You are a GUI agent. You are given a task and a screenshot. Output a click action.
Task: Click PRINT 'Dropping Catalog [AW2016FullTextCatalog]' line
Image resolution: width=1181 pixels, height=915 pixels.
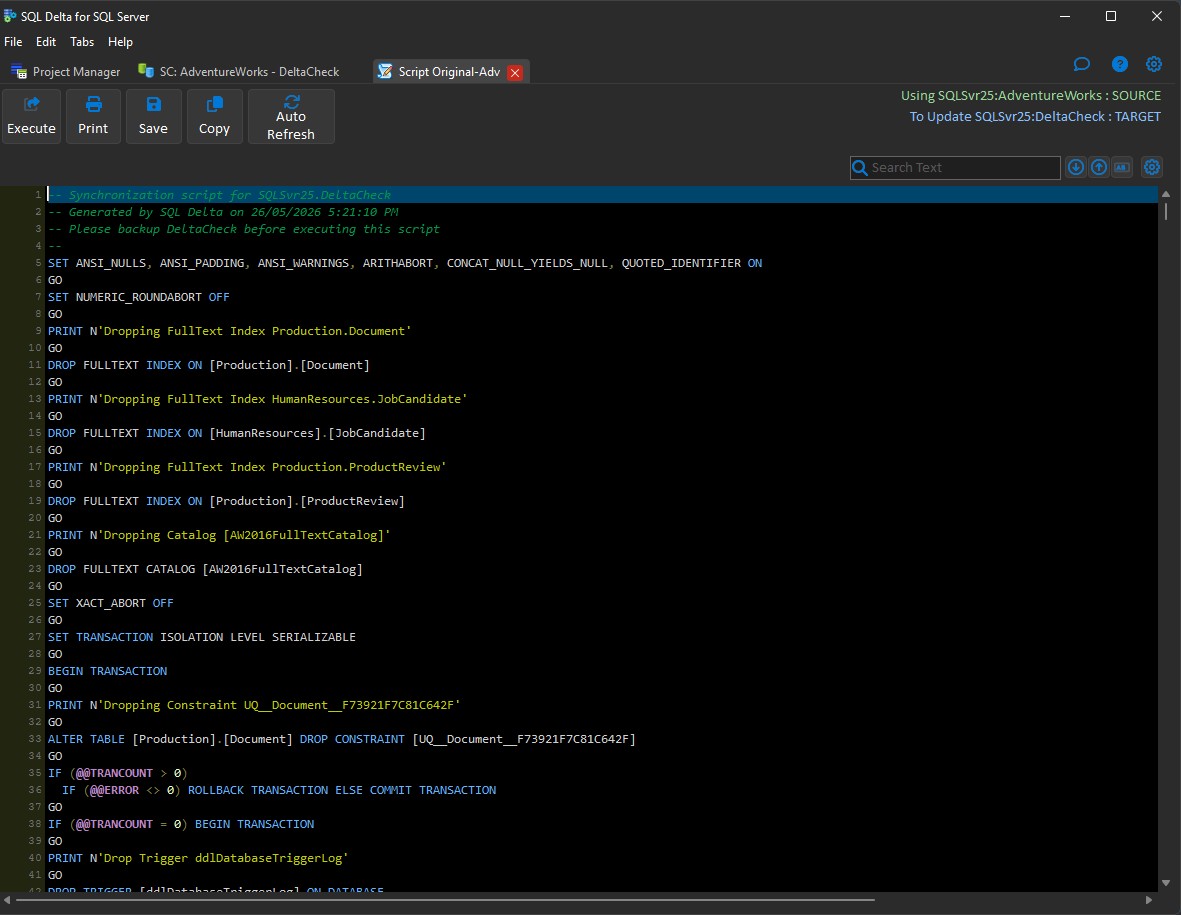[x=219, y=535]
